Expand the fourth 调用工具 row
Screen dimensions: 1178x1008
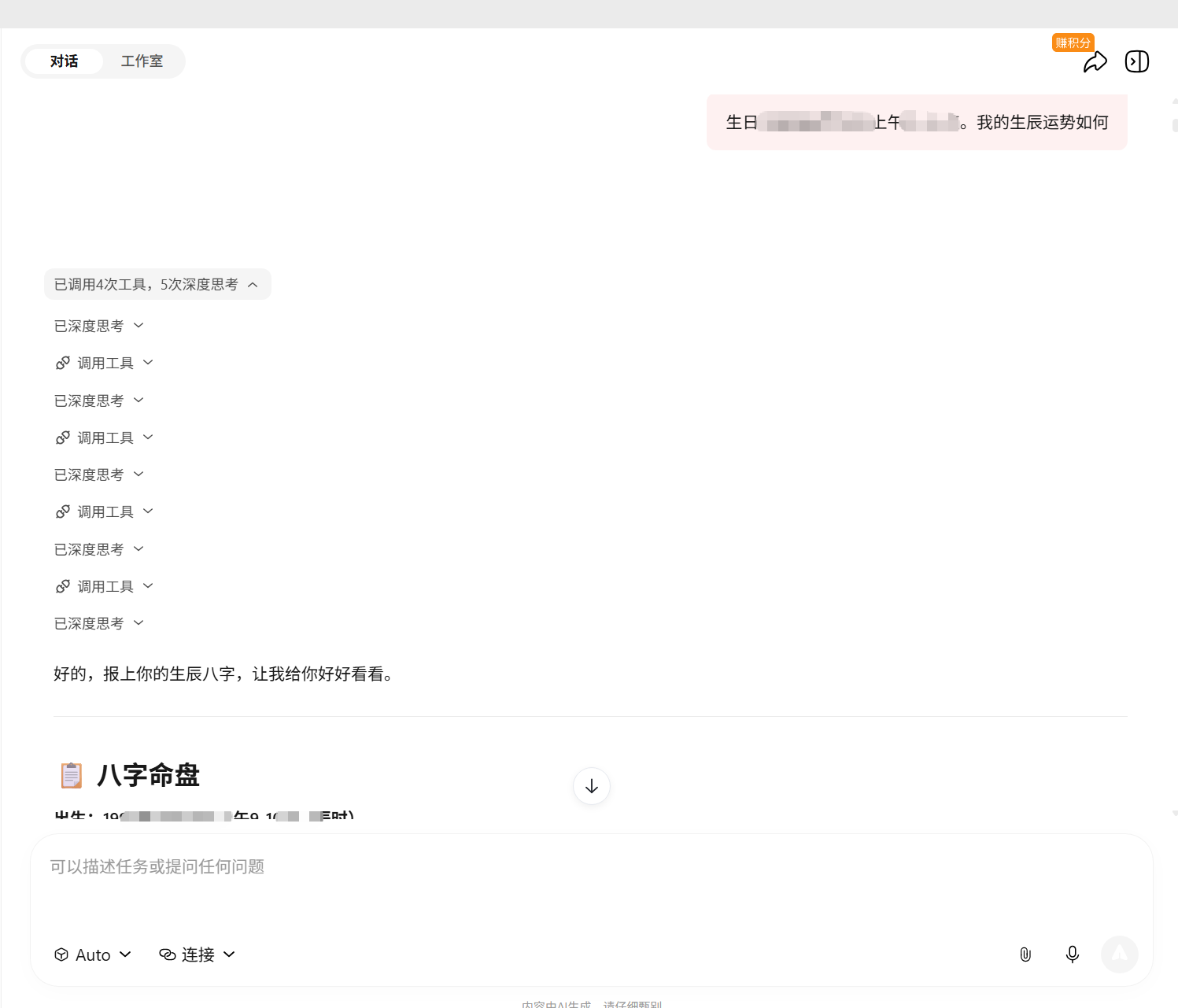[104, 586]
